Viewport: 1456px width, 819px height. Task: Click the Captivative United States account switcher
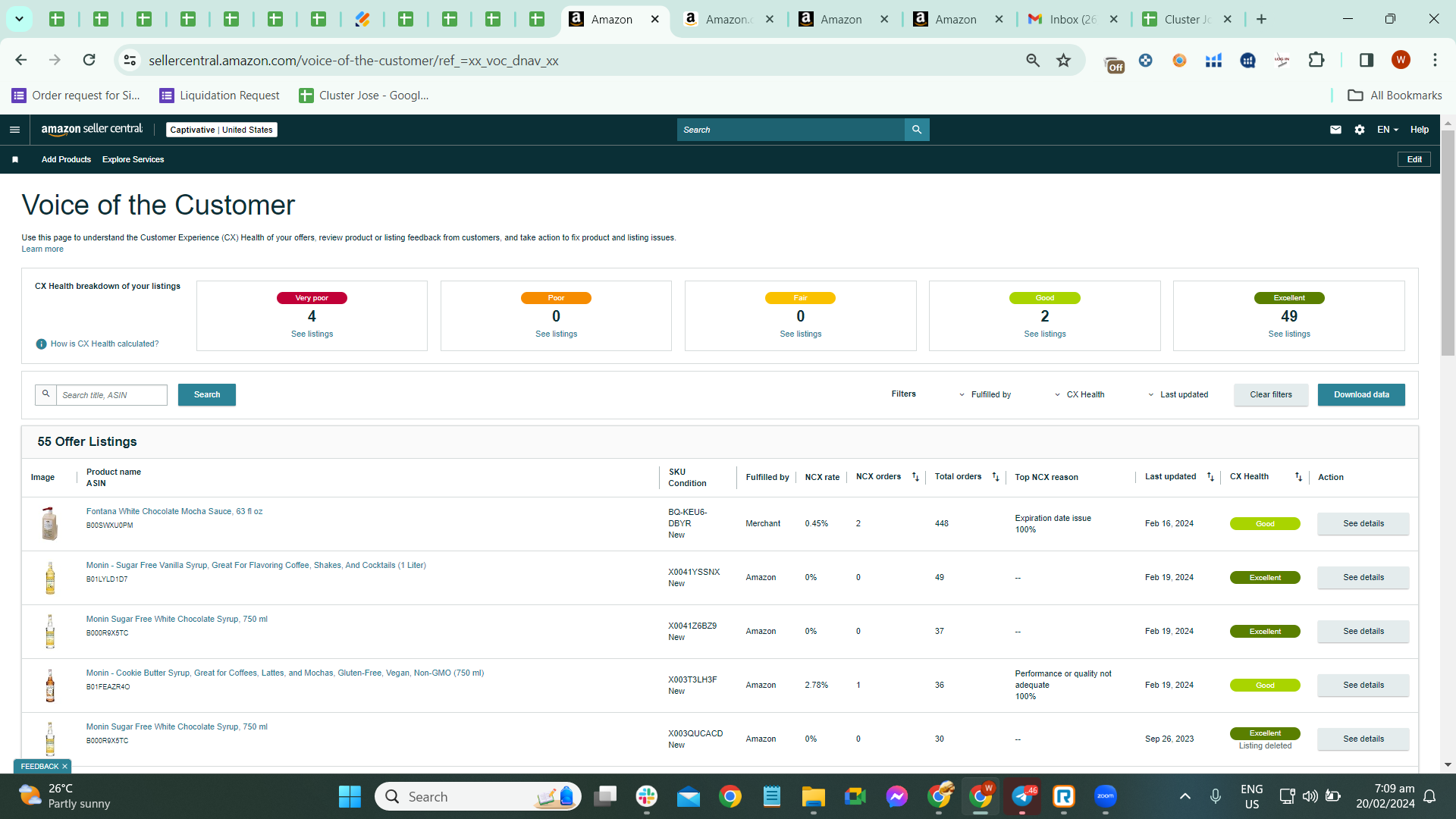coord(221,130)
